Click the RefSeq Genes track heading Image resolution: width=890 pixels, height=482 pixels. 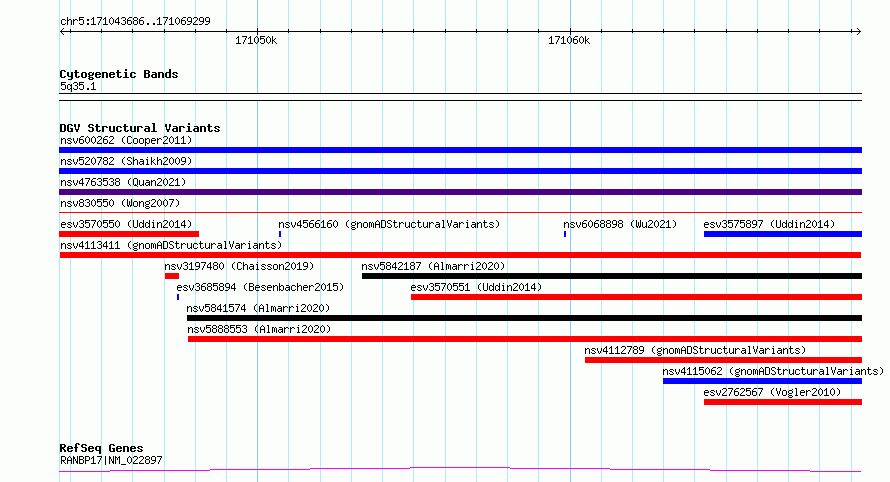click(101, 448)
